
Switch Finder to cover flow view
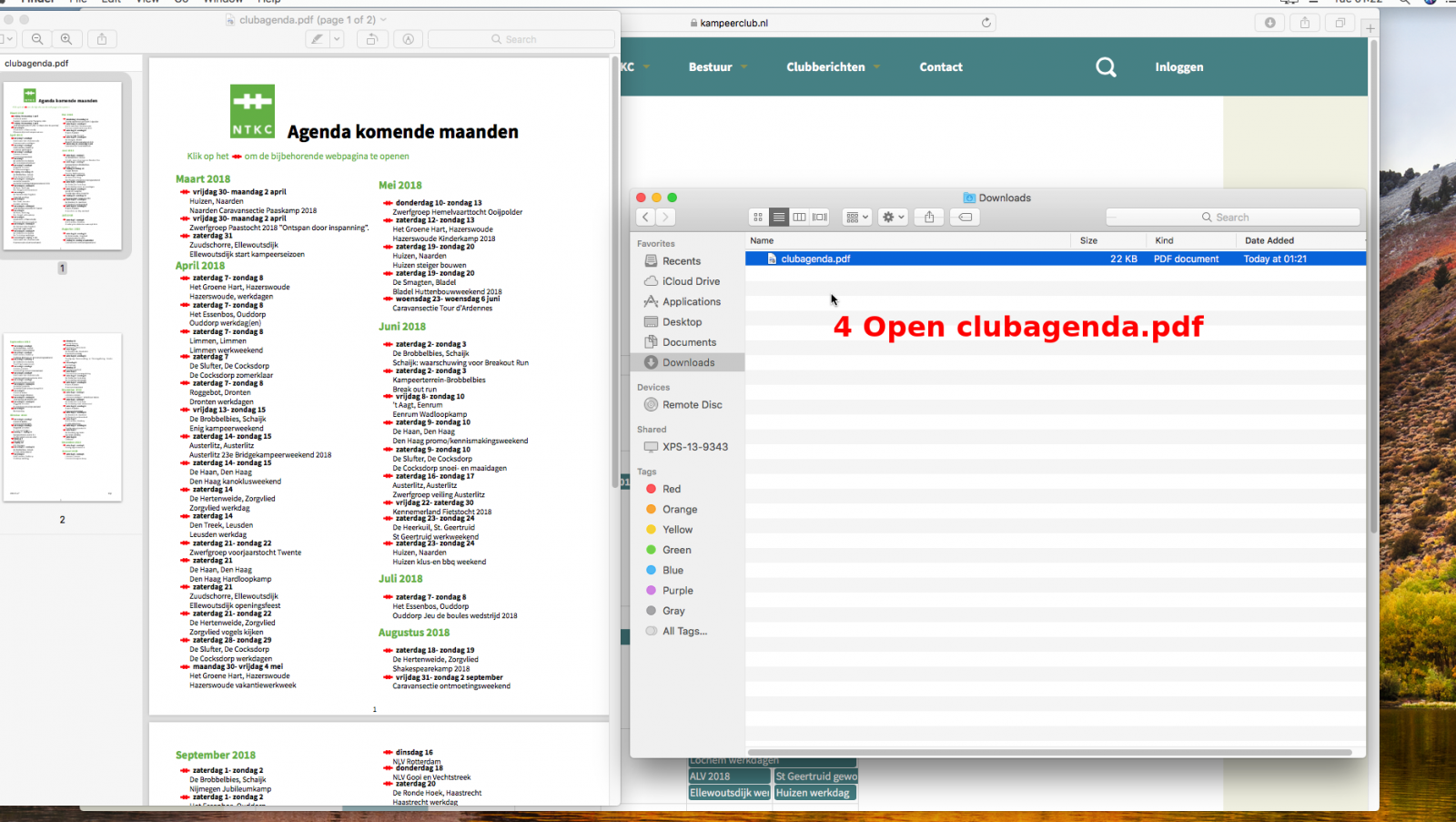[820, 217]
